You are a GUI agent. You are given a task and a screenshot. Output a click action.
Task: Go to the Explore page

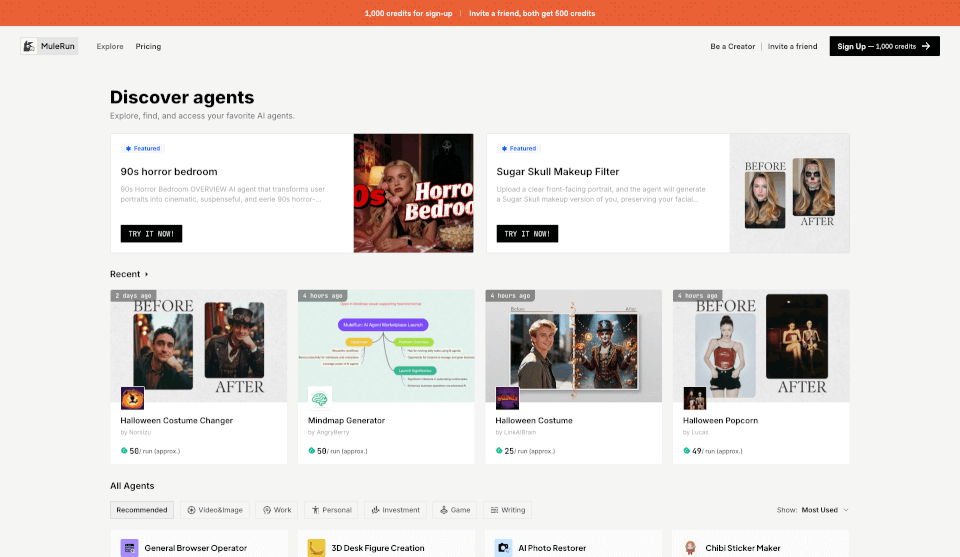(x=110, y=46)
